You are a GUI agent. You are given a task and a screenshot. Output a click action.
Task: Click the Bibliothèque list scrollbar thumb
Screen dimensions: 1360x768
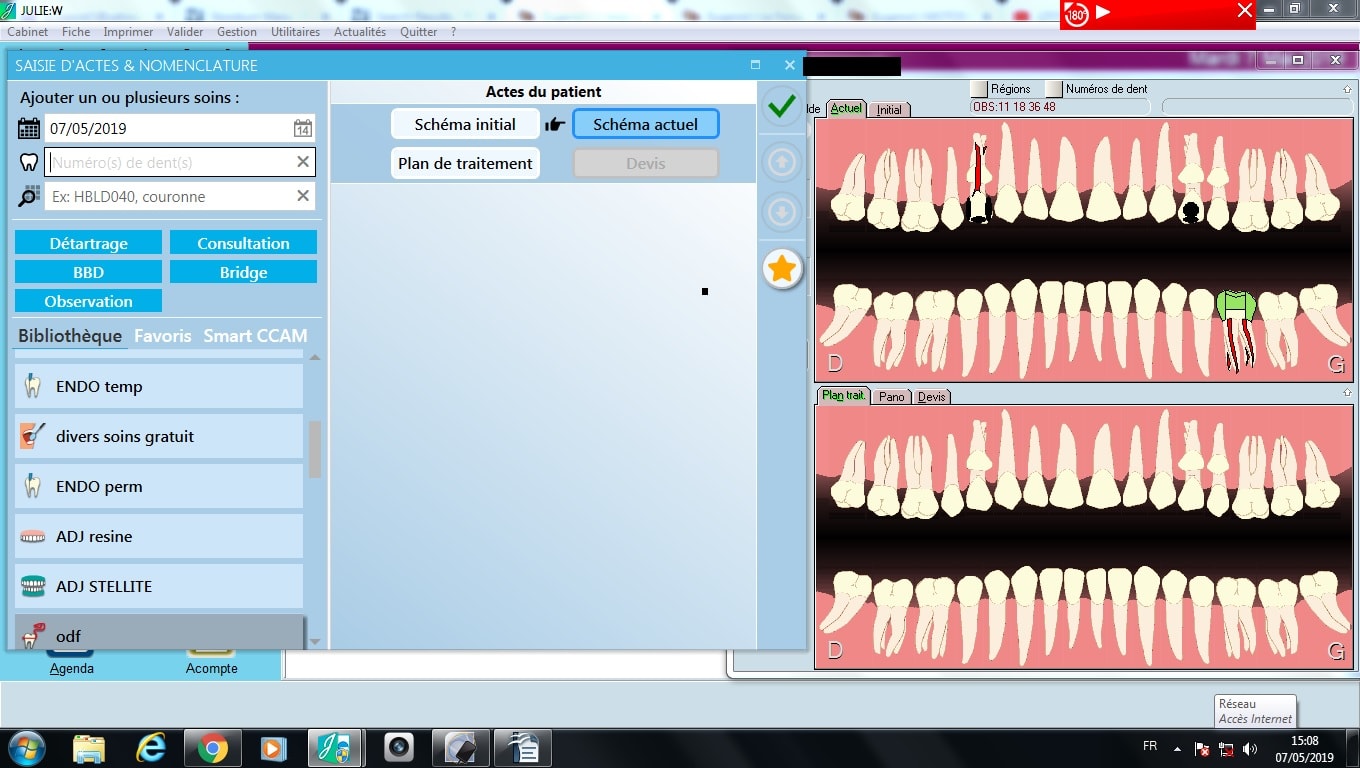tap(315, 449)
